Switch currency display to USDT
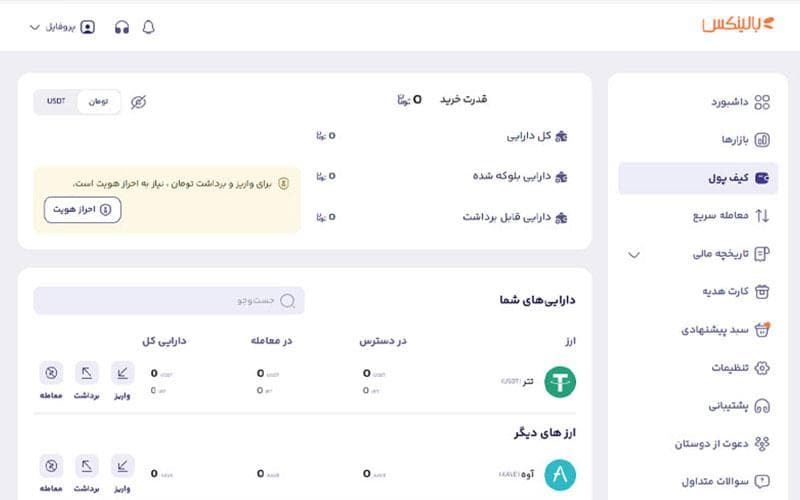 tap(56, 102)
